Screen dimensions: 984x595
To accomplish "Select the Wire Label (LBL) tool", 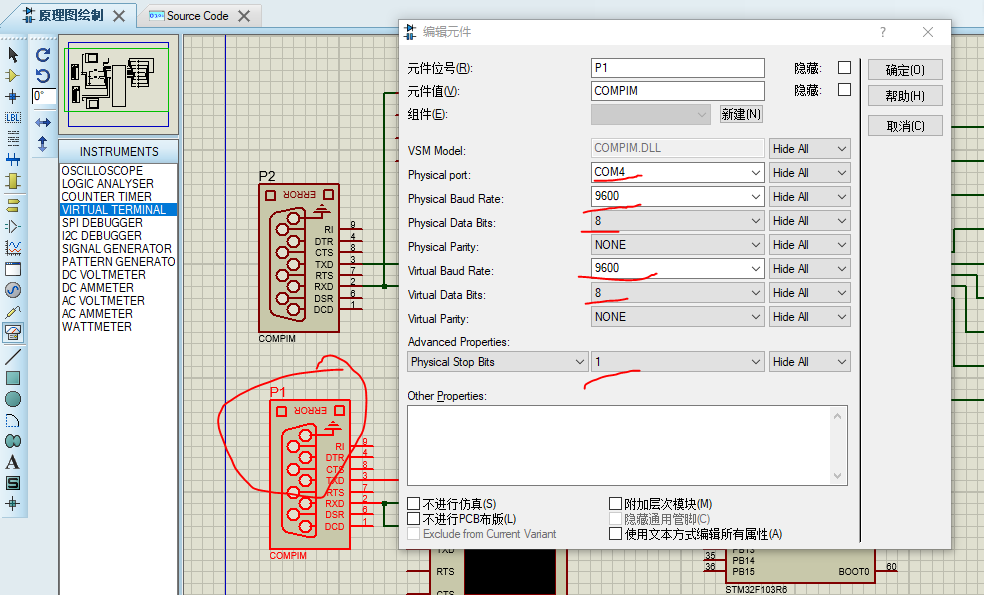I will point(13,117).
